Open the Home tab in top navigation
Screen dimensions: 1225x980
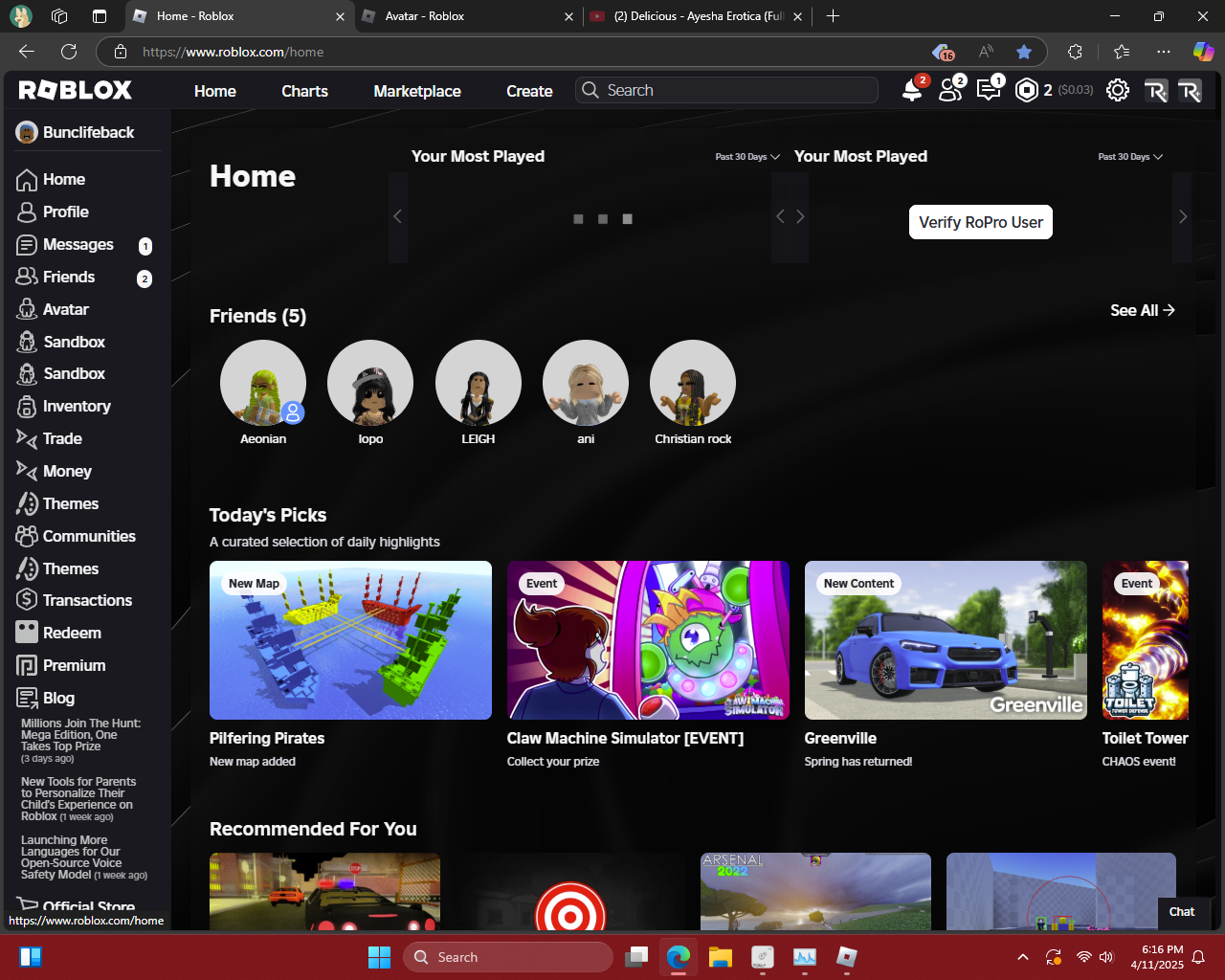(215, 91)
